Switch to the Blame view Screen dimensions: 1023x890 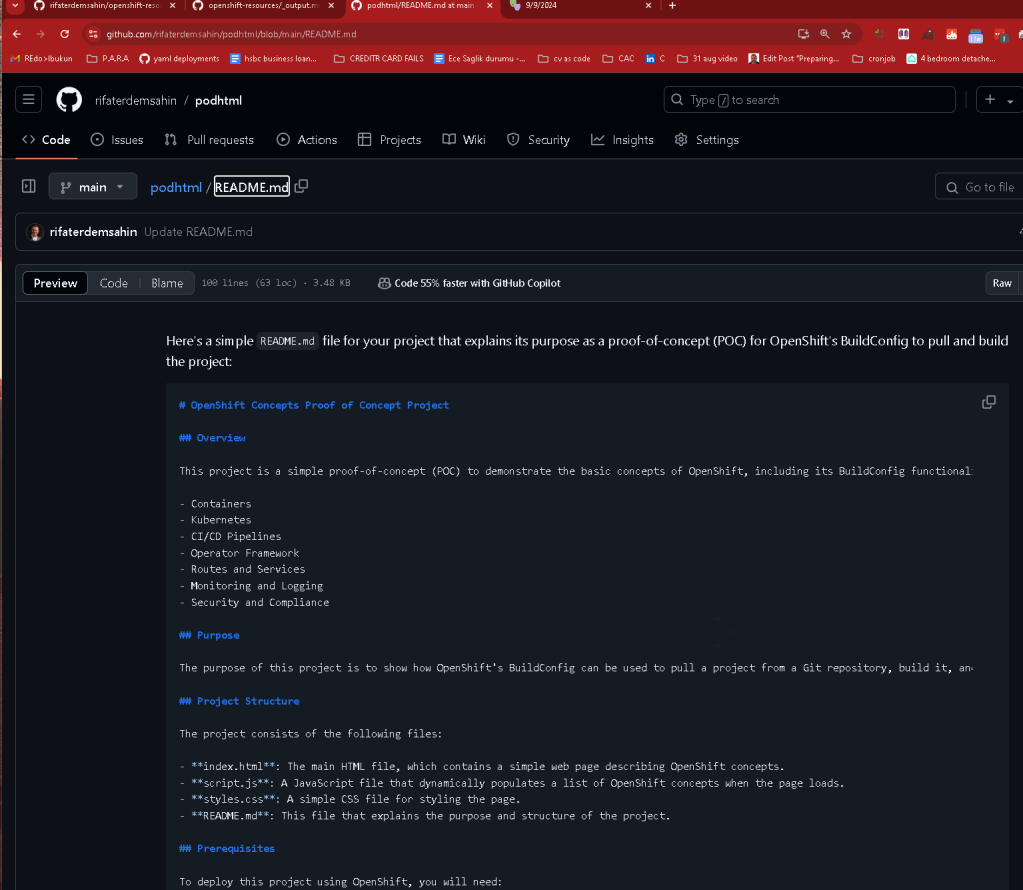[167, 283]
